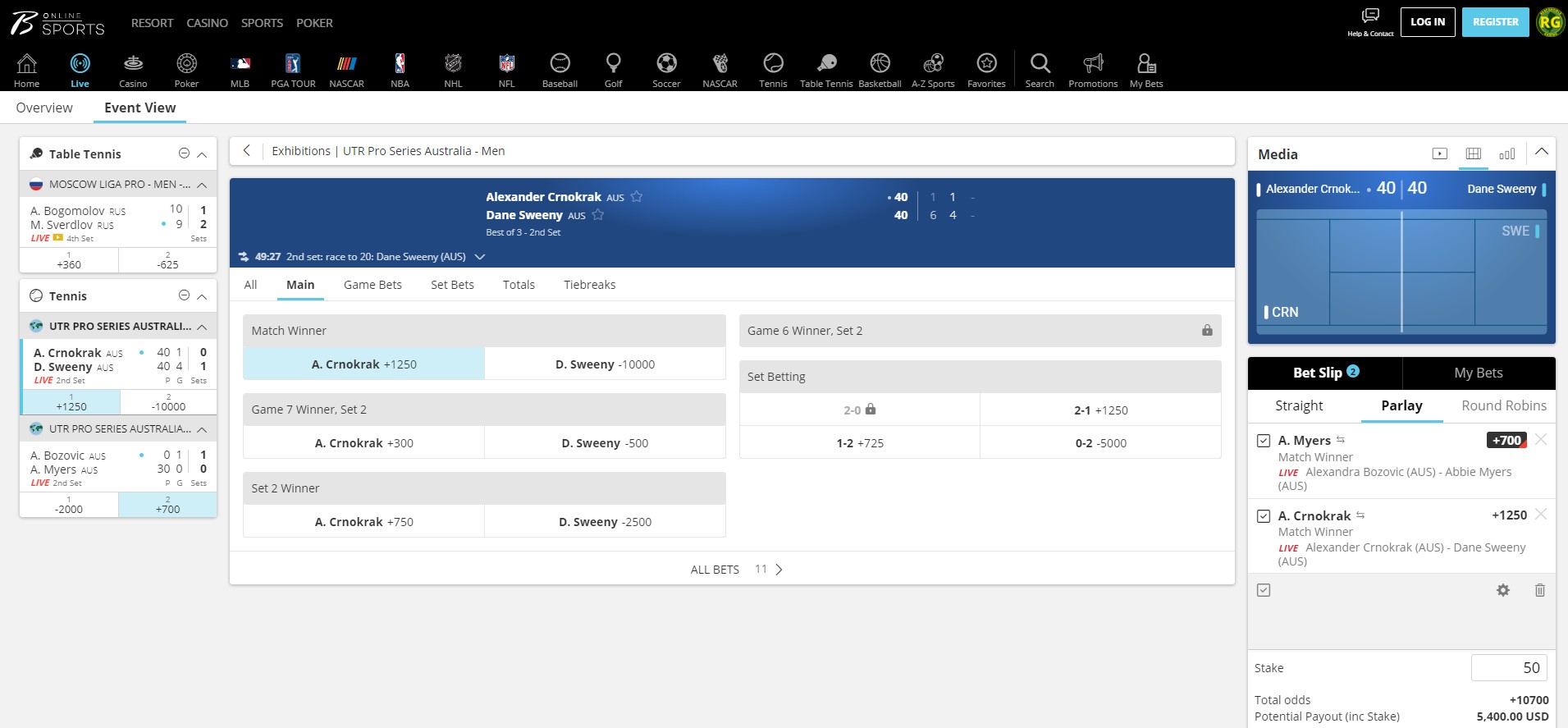Screen dimensions: 1568x728
Task: Open Golf sport icon
Action: (x=613, y=70)
